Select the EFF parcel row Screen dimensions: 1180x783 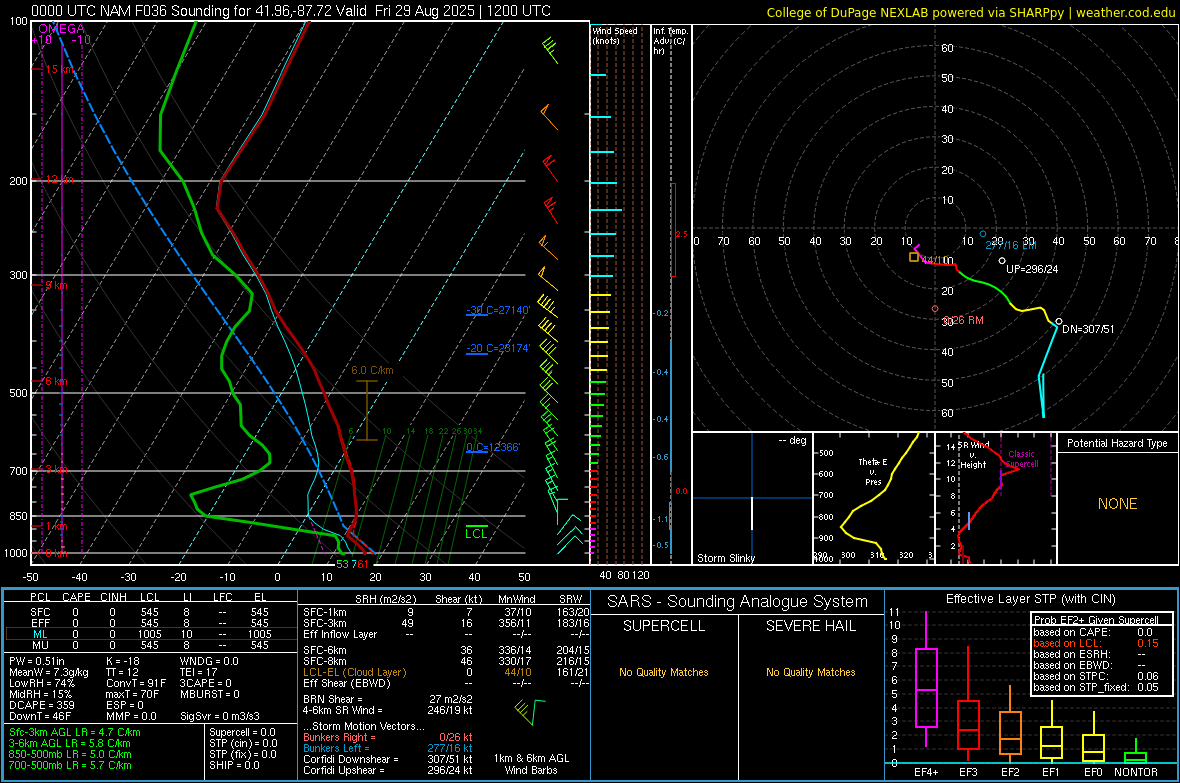click(150, 623)
